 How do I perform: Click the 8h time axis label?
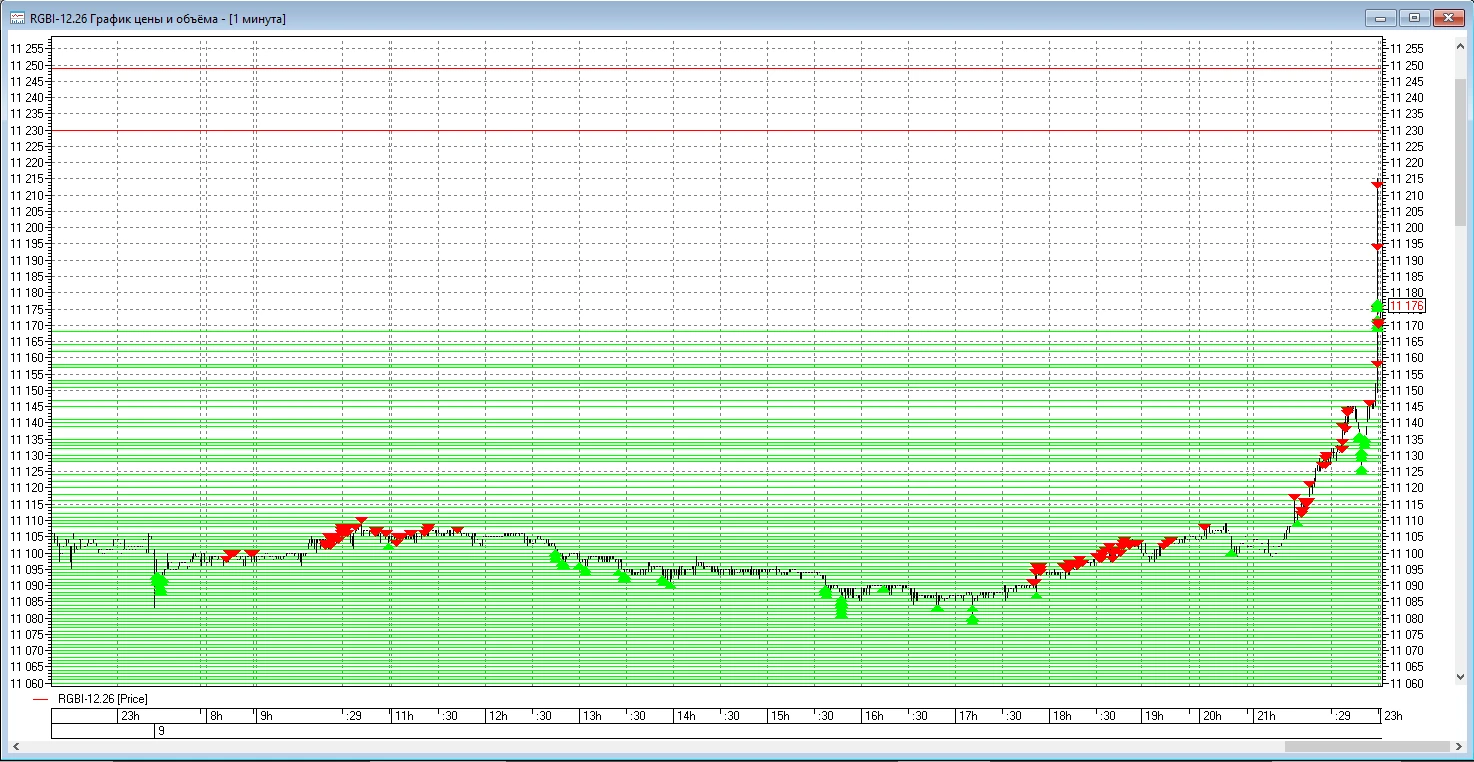[217, 716]
